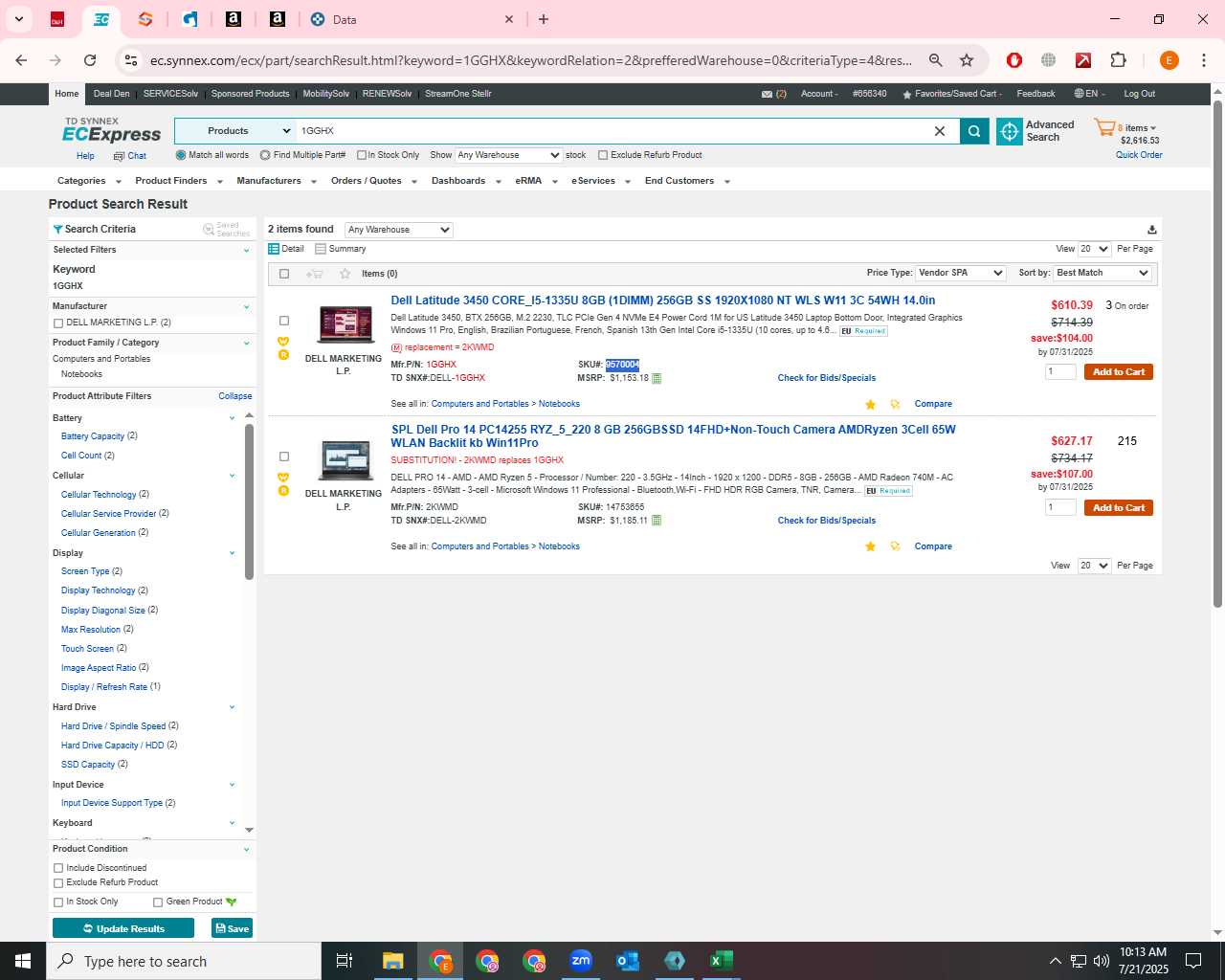This screenshot has height=980, width=1225.
Task: Click browser reload icon
Action: (90, 60)
